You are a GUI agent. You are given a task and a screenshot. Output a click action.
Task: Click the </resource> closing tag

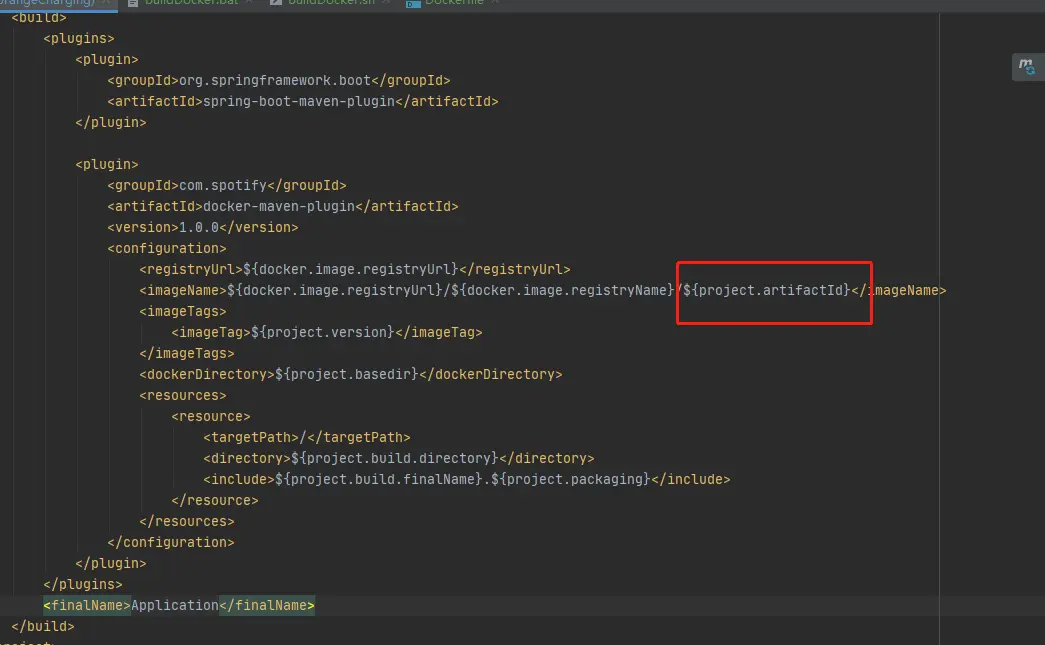pyautogui.click(x=215, y=500)
